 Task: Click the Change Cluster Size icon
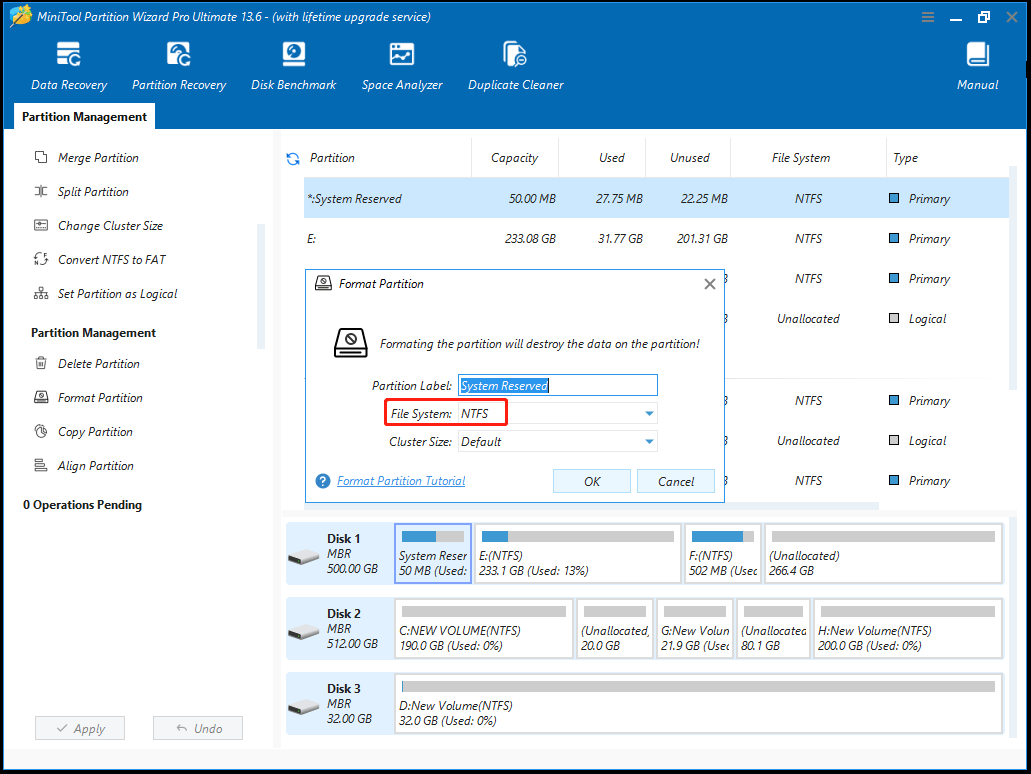click(x=41, y=226)
